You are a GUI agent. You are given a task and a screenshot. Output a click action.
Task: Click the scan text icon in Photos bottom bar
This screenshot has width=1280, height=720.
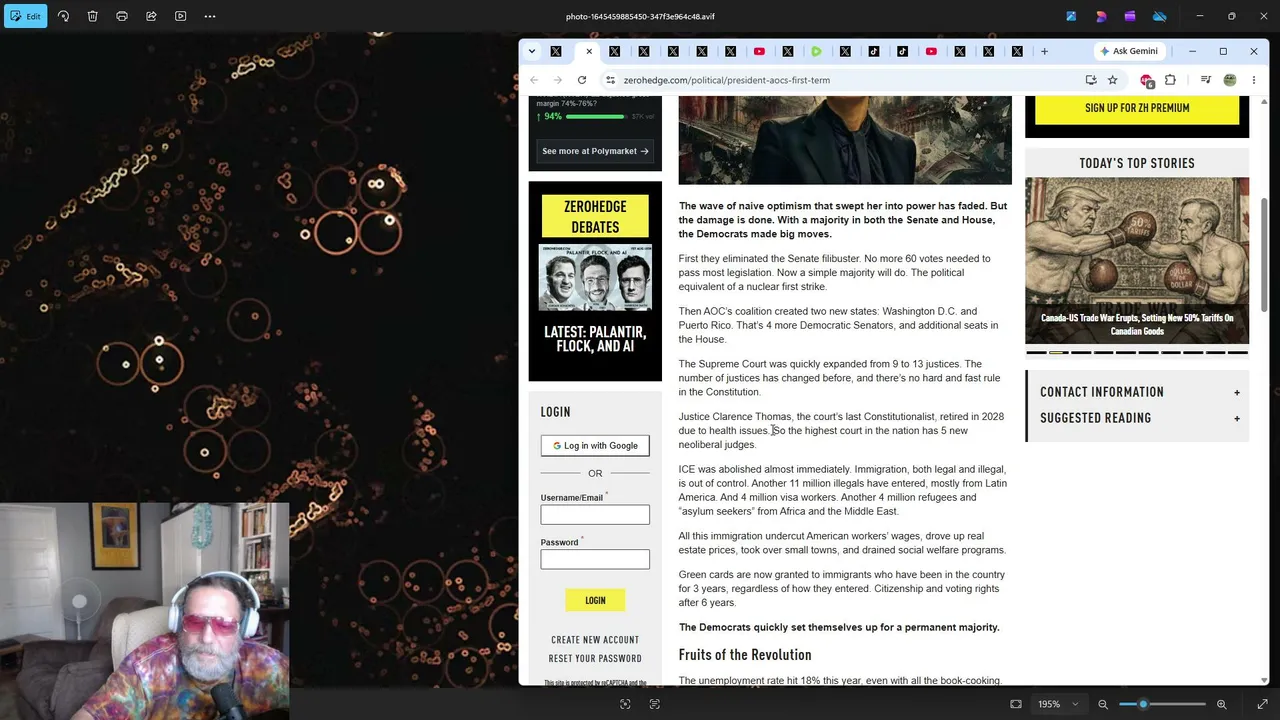tap(655, 704)
